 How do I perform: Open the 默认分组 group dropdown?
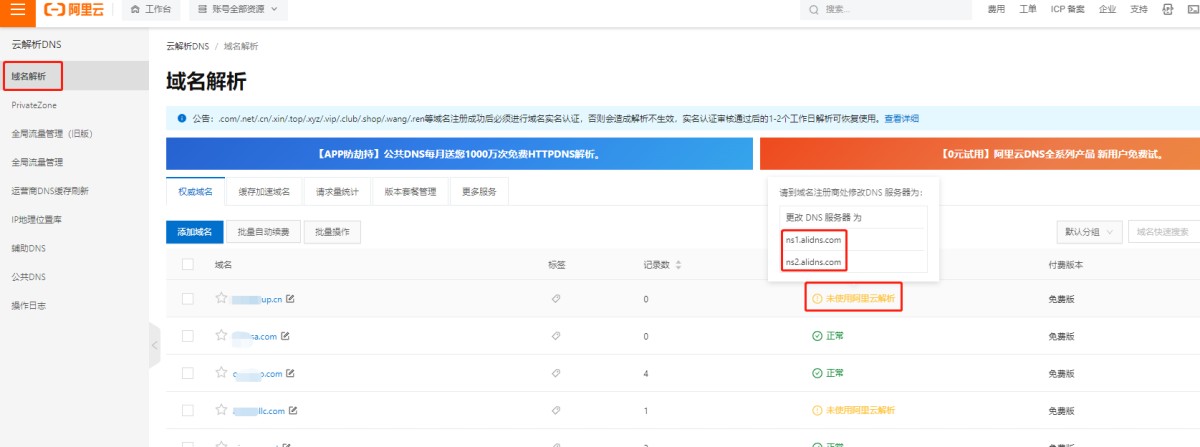click(x=1090, y=232)
